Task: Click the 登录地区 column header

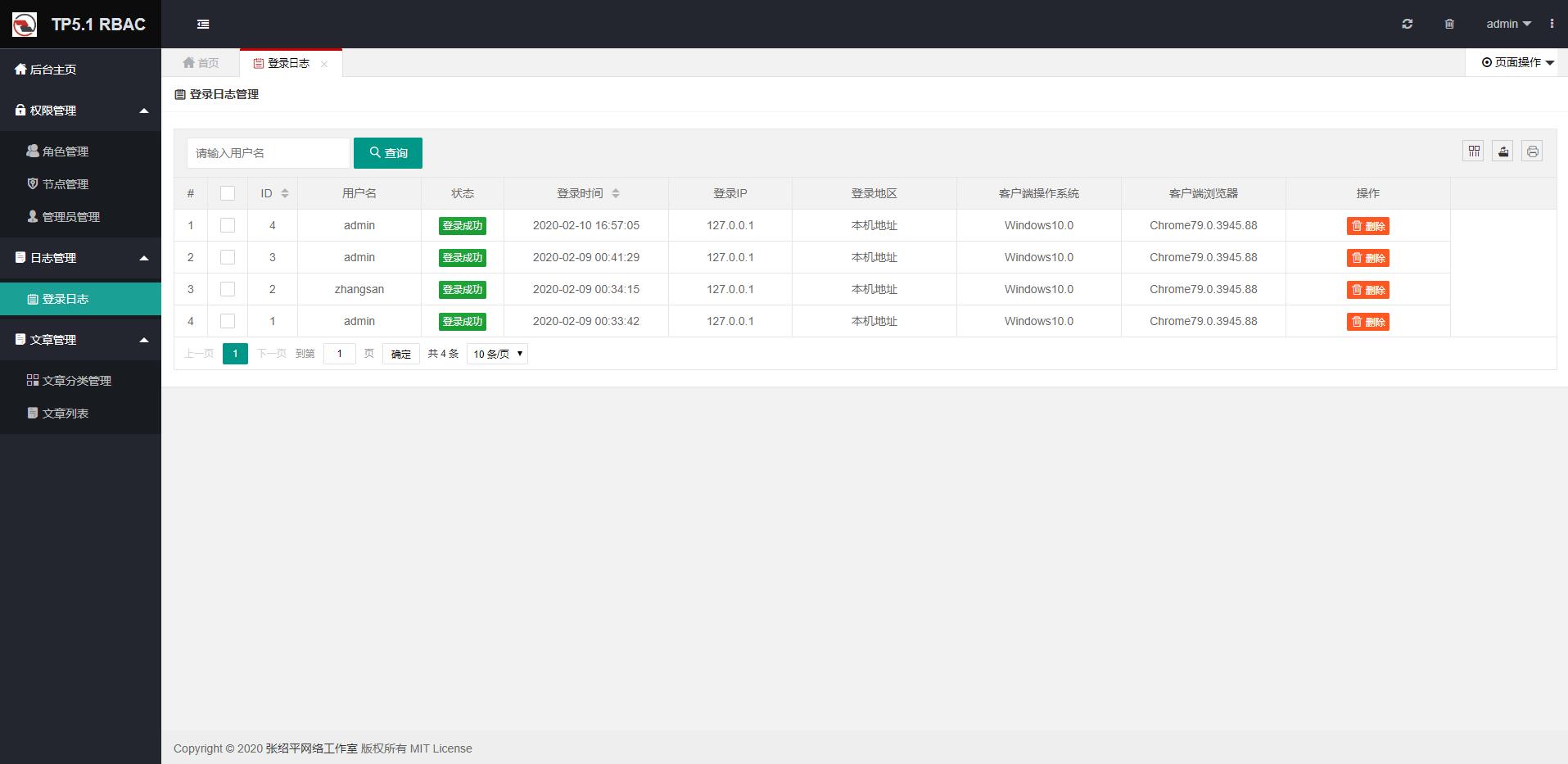Action: pos(874,193)
